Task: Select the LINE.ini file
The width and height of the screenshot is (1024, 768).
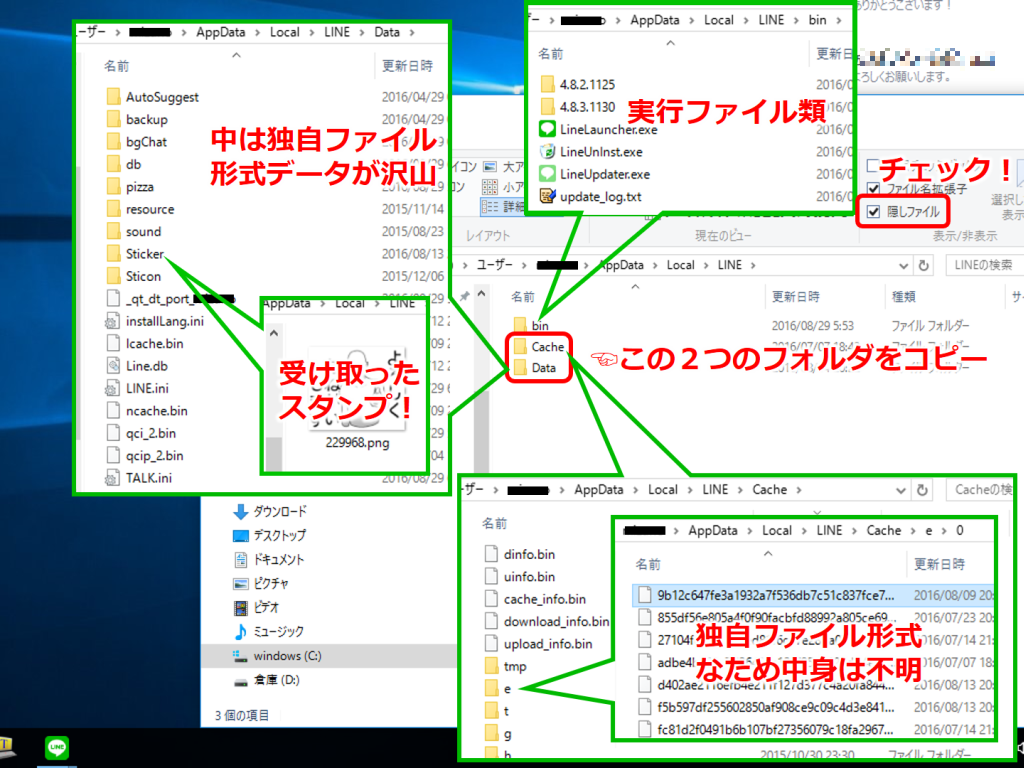Action: tap(138, 388)
